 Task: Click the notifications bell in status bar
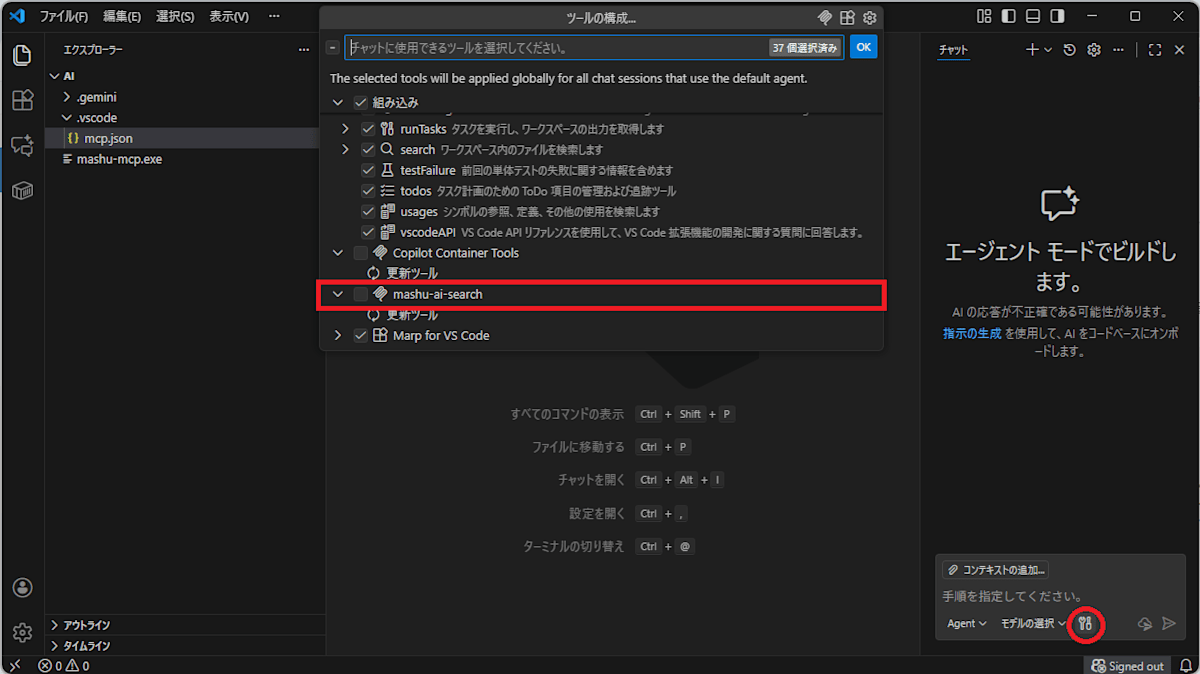click(x=1186, y=665)
